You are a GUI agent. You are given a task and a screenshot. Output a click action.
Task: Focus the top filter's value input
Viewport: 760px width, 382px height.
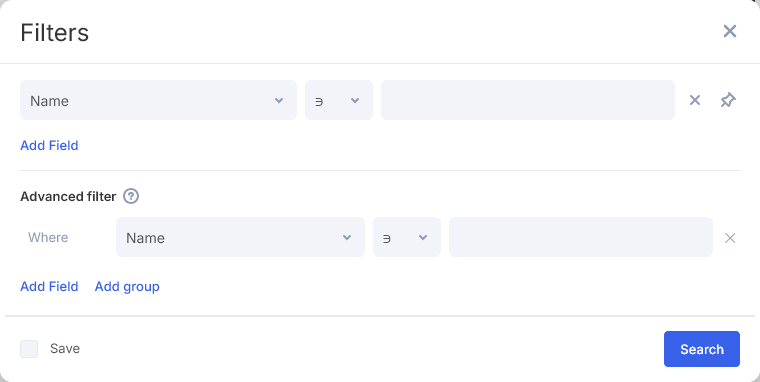pos(528,100)
